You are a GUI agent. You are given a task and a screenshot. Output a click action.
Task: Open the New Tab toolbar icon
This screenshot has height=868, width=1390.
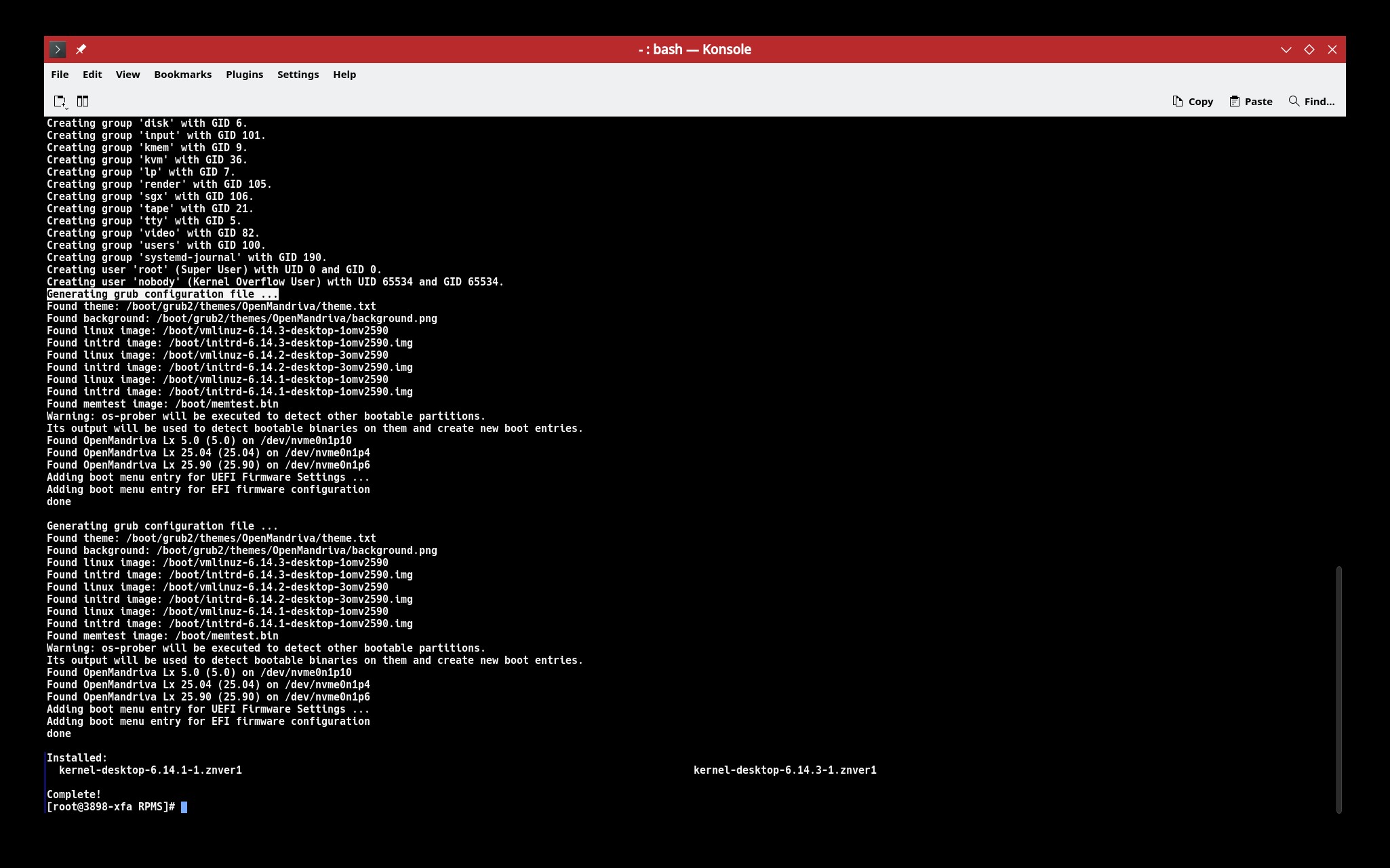click(60, 102)
